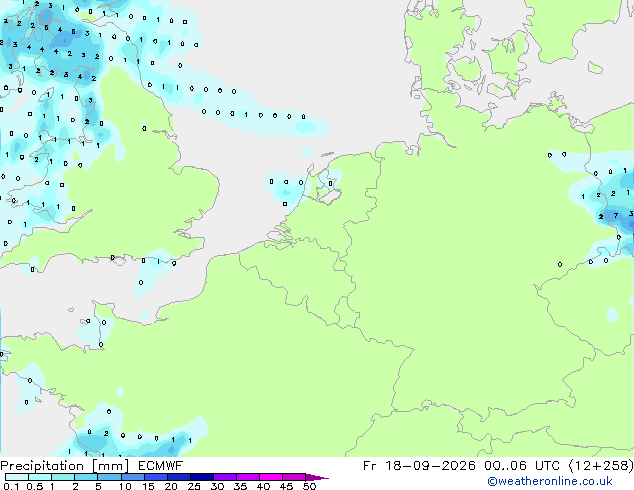Image resolution: width=634 pixels, height=490 pixels.
Task: Click the '[mm]' unit label
Action: point(110,466)
